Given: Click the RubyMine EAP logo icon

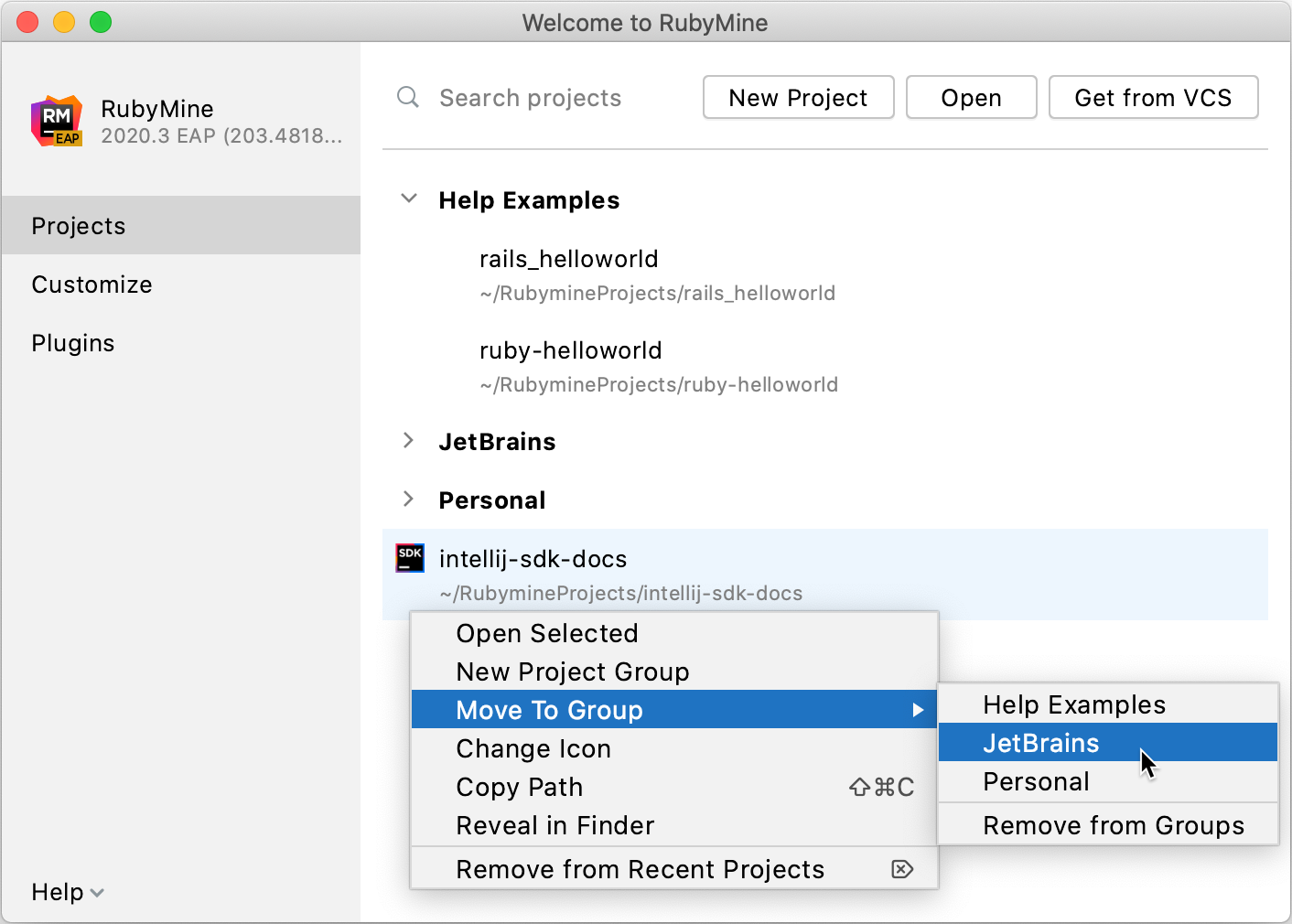Looking at the screenshot, I should point(57,121).
